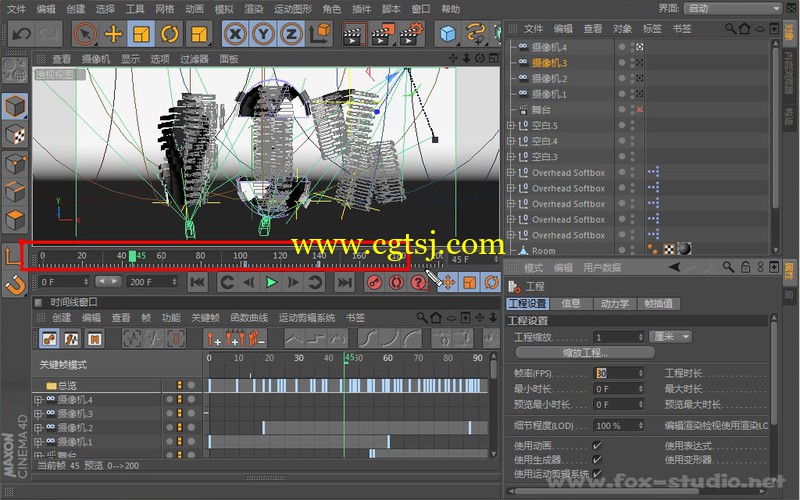Toggle the 使用运动剪辑系统 checkbox
Image resolution: width=800 pixels, height=500 pixels.
597,473
